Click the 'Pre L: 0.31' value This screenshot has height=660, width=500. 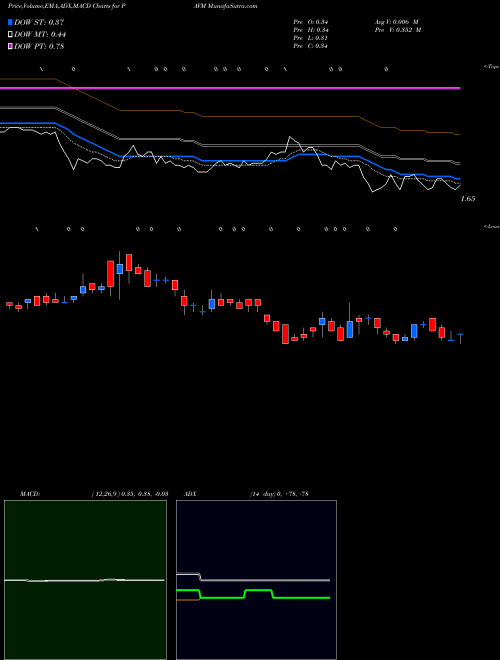311,38
